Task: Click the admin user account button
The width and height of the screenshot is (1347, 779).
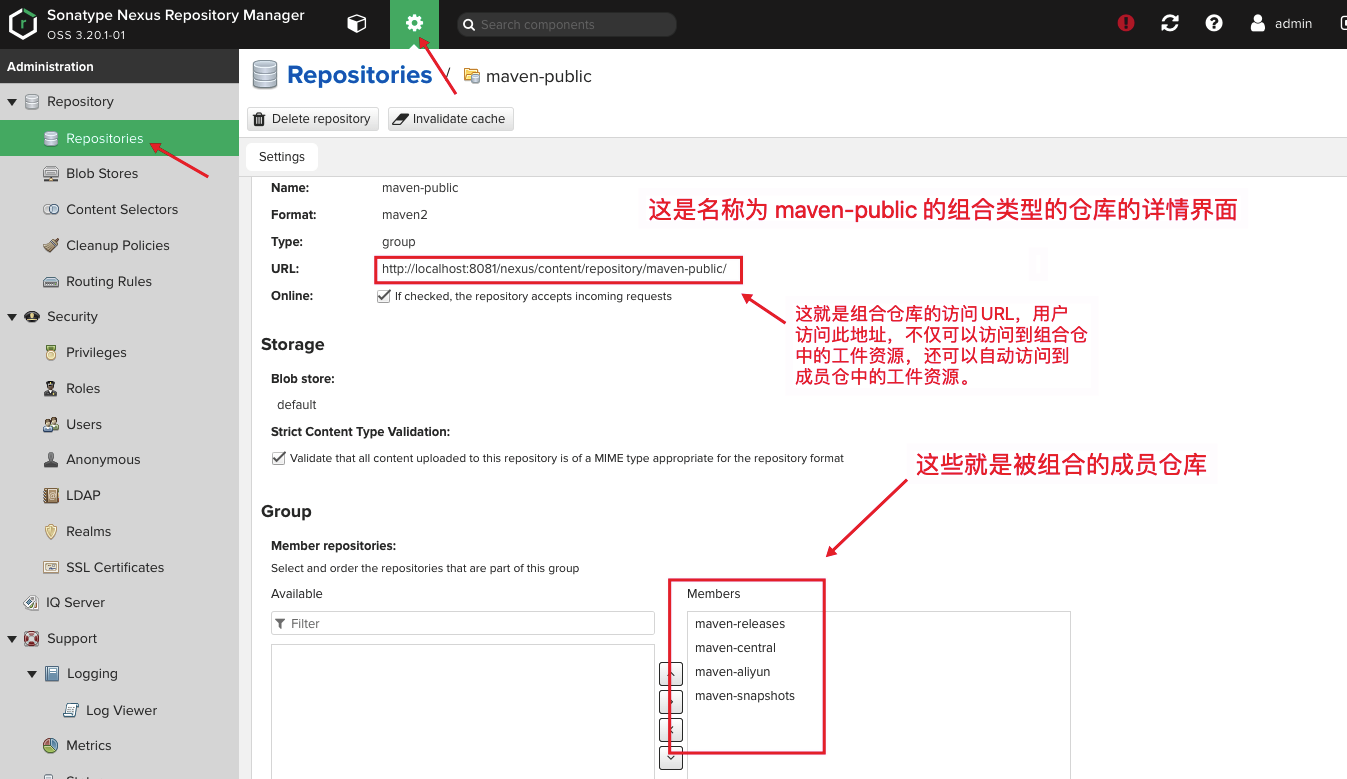Action: coord(1281,23)
